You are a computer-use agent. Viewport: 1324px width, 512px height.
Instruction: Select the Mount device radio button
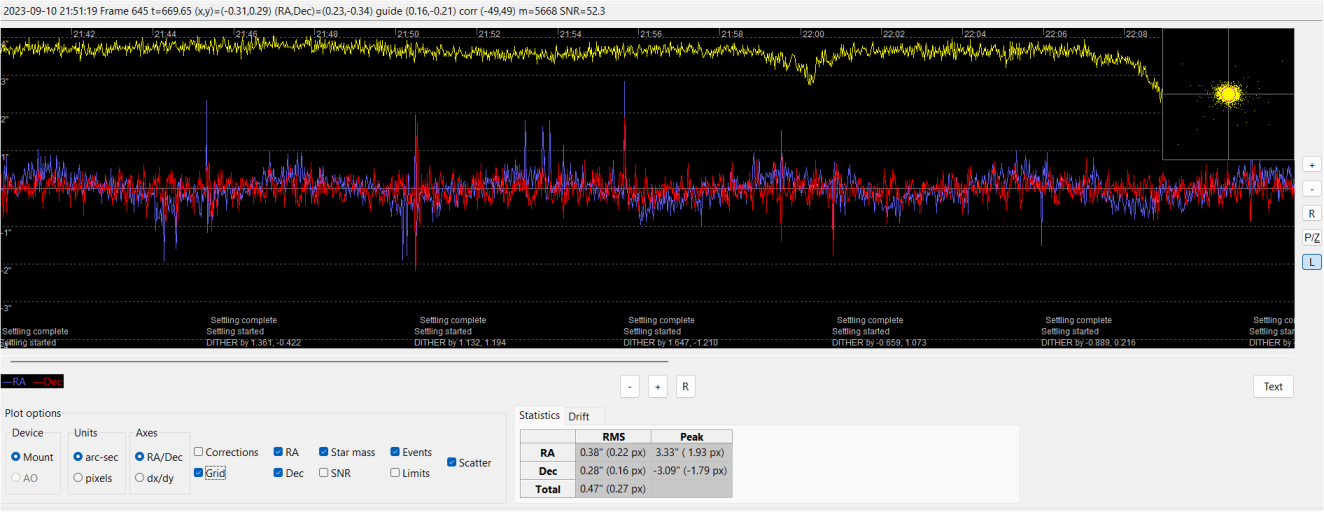[33, 456]
